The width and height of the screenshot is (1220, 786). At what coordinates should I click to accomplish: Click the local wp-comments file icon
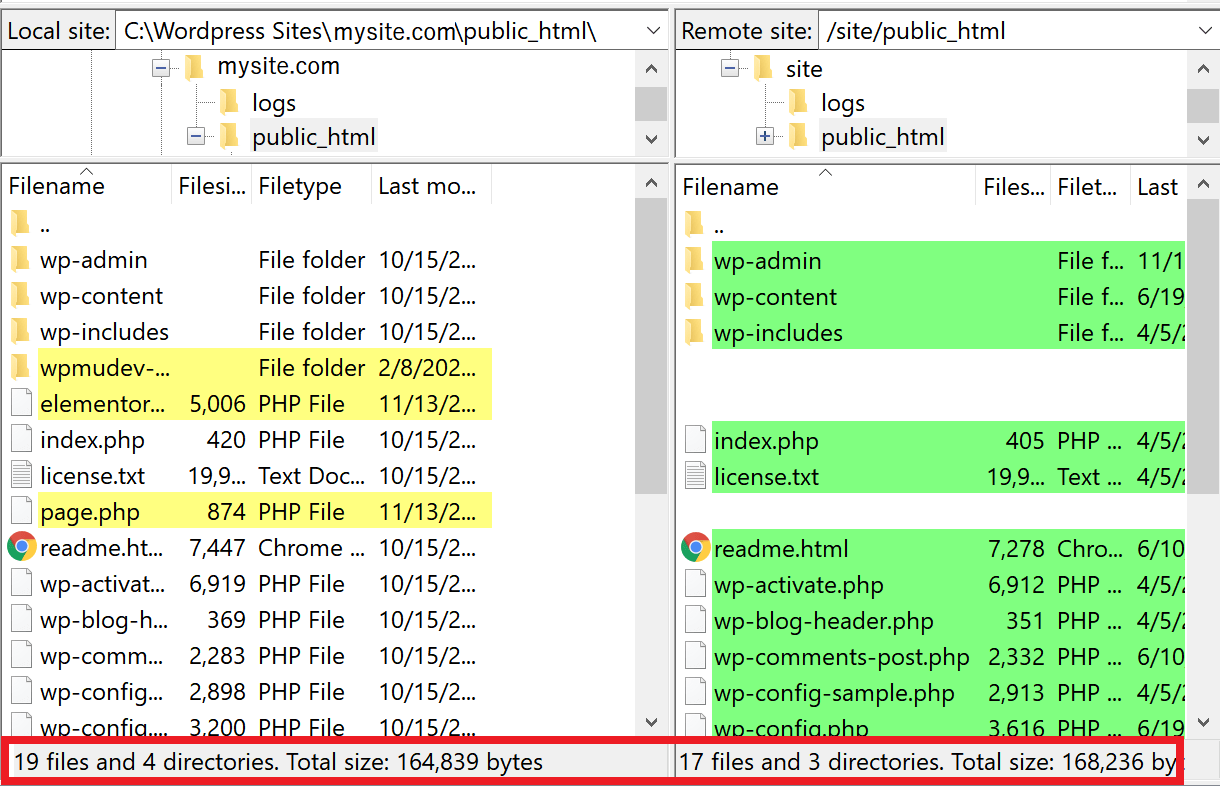pos(21,655)
